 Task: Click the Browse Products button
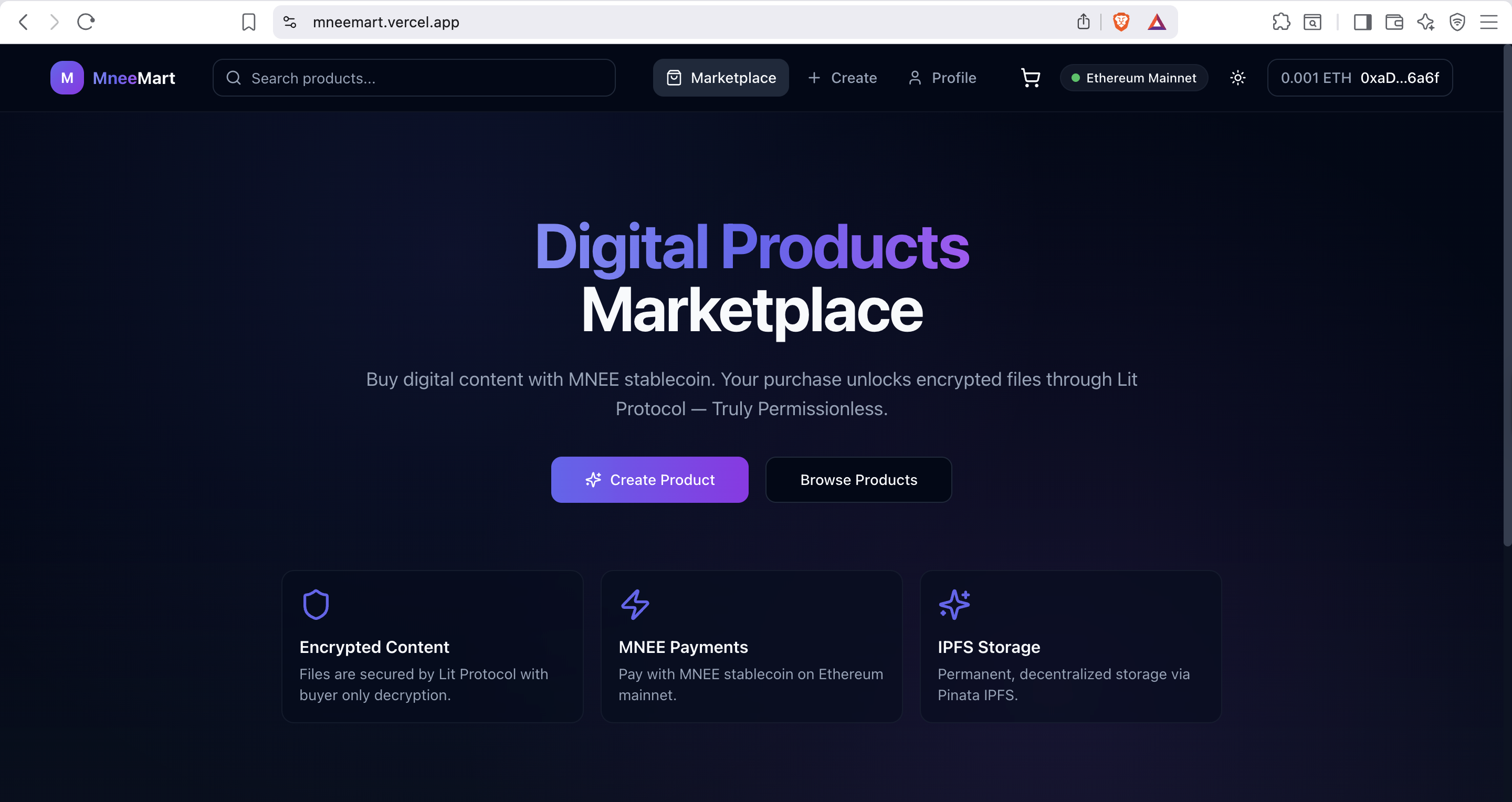pyautogui.click(x=858, y=480)
